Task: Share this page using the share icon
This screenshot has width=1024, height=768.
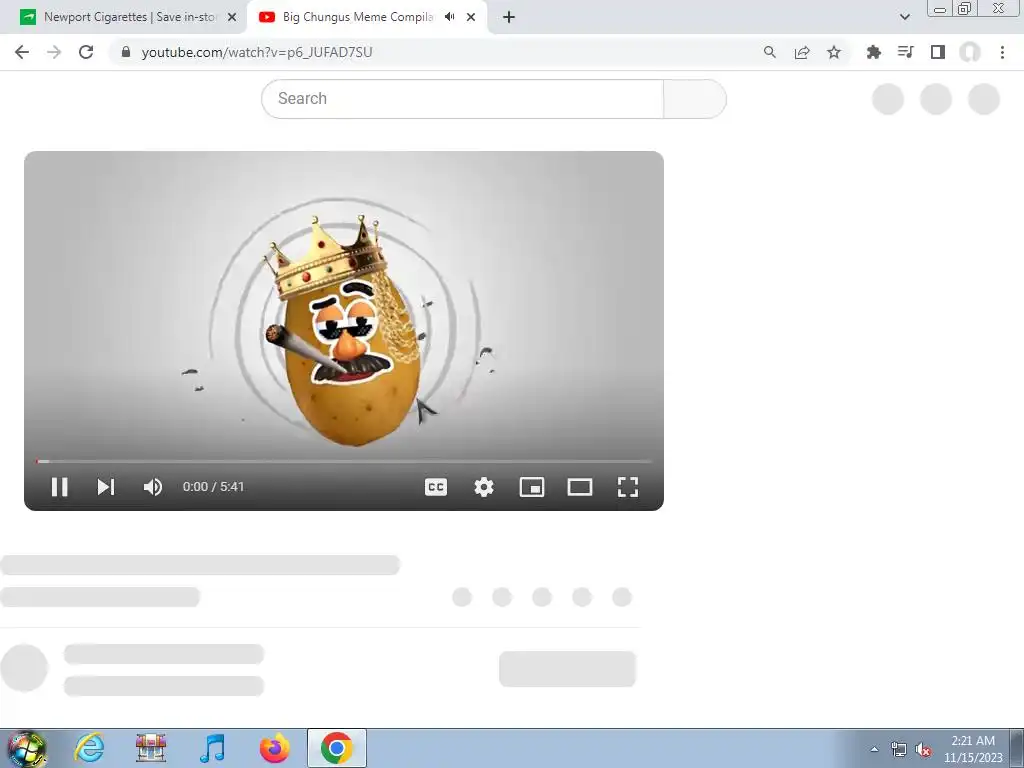Action: 802,52
